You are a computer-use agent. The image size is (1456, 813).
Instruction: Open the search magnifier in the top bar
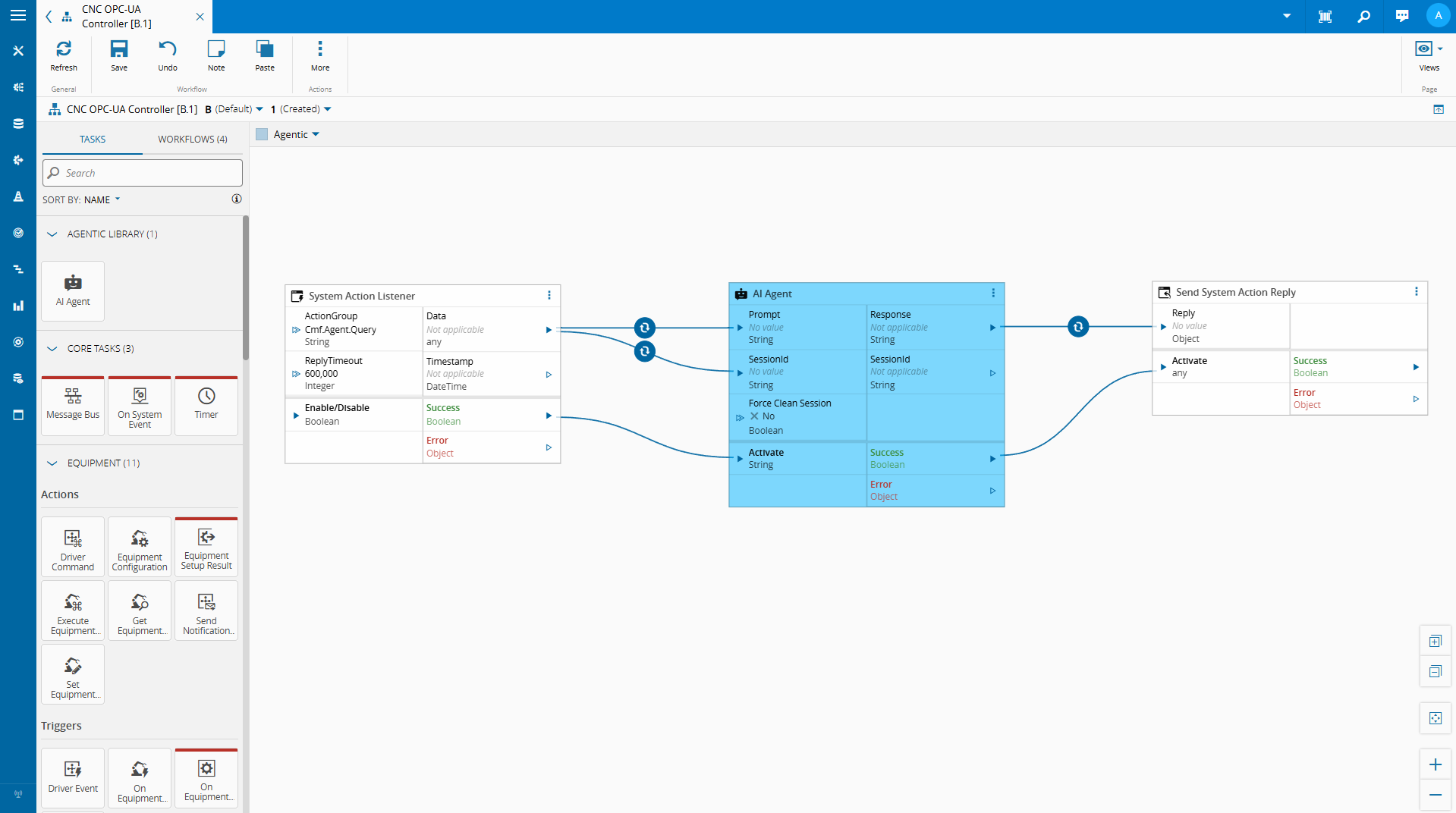click(1363, 16)
